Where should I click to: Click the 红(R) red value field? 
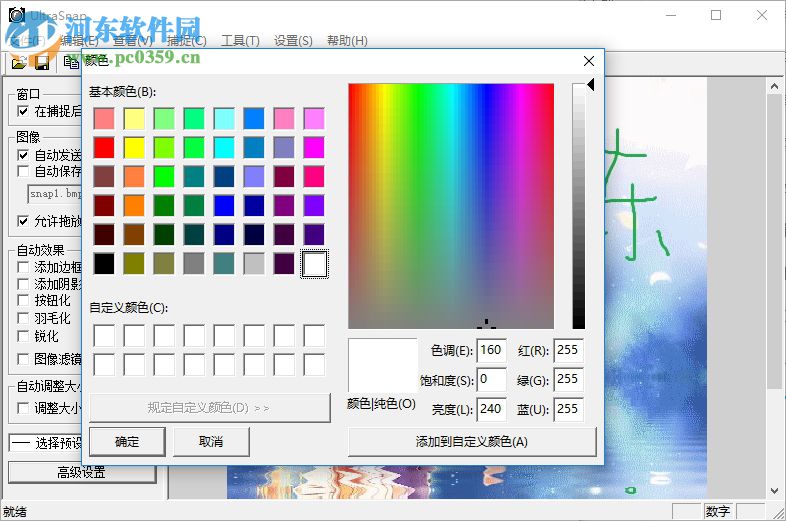(x=568, y=350)
